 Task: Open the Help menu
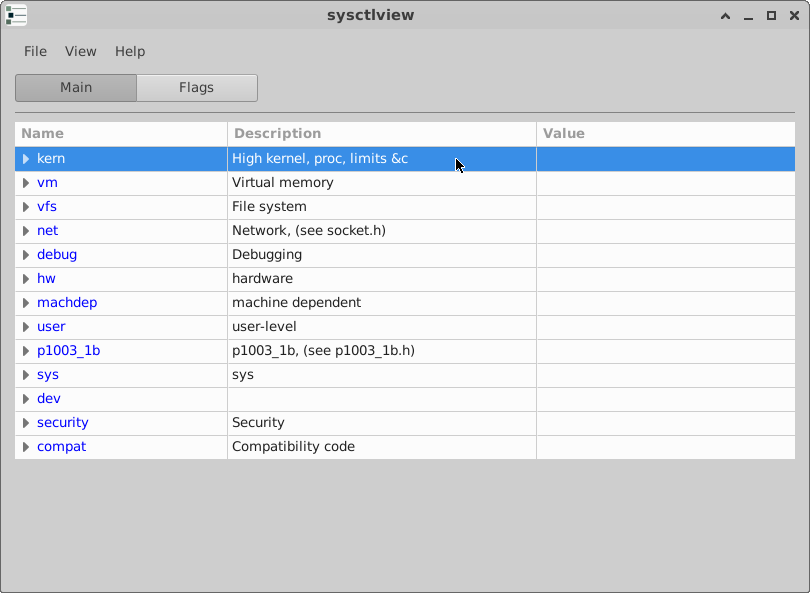click(x=130, y=52)
